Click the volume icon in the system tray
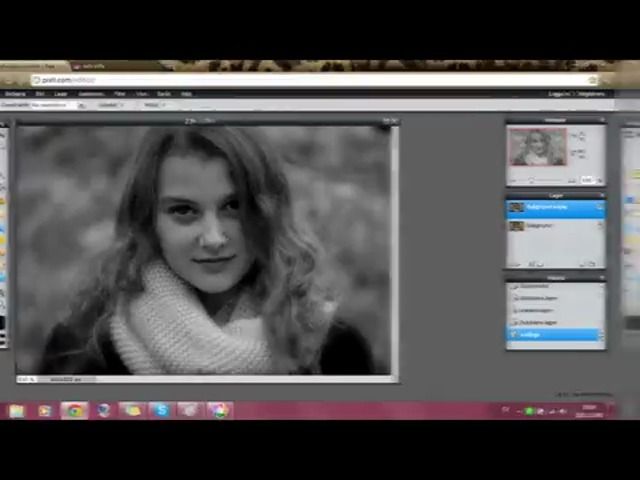The image size is (640, 480). (563, 411)
